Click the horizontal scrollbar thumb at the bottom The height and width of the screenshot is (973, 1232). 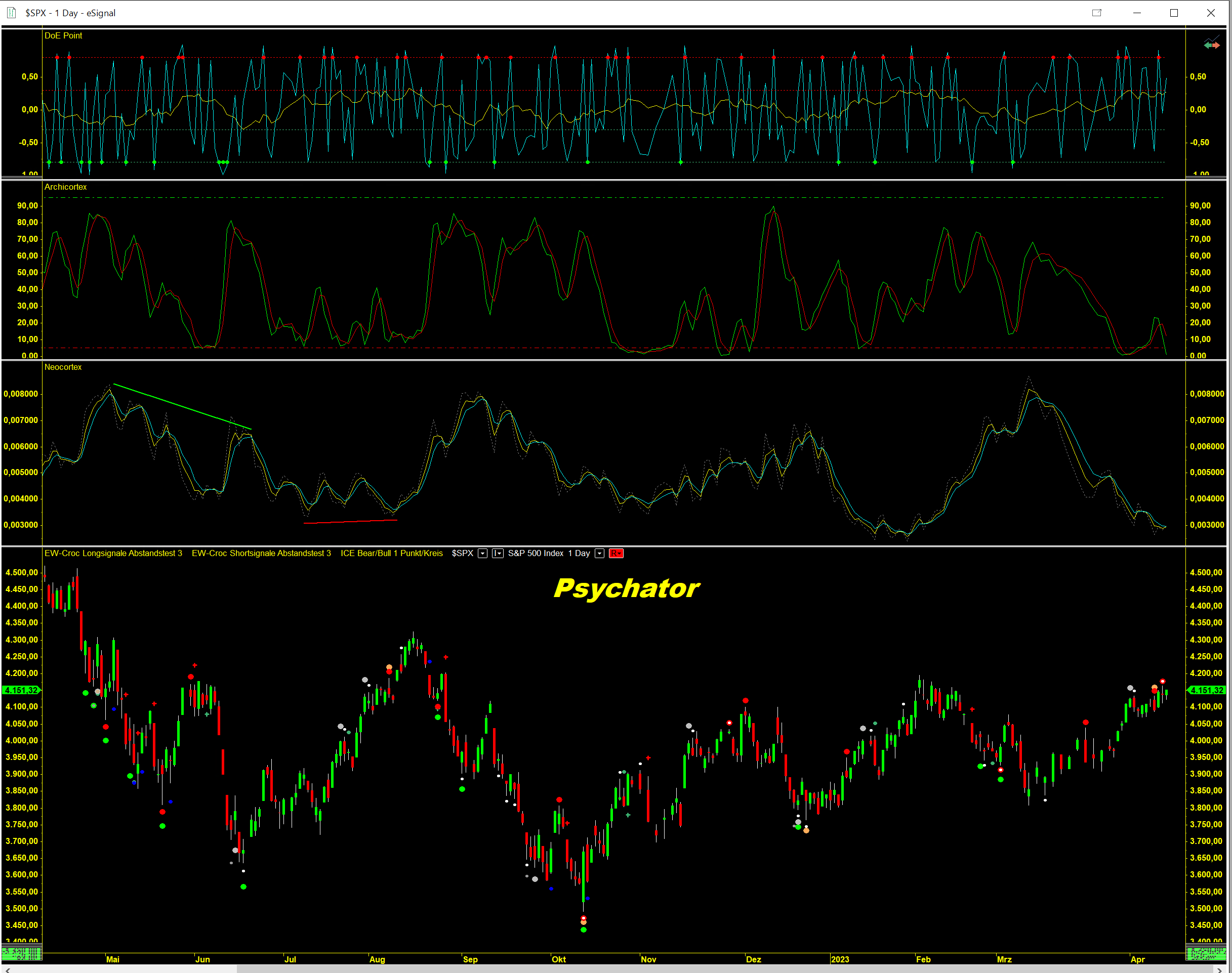pos(724,969)
